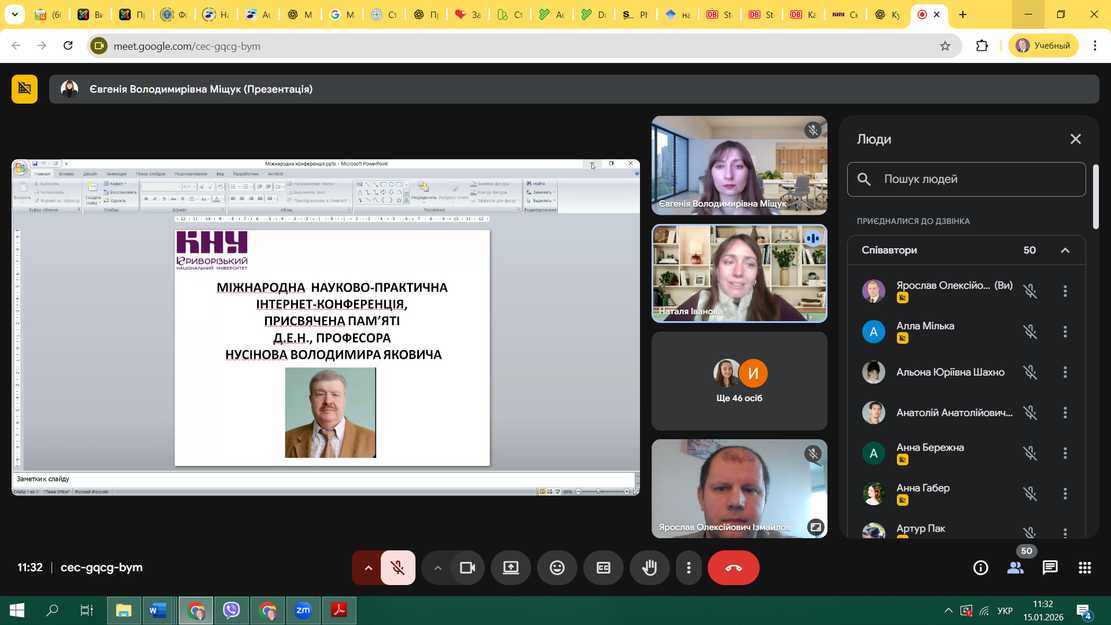Click the 'Ще 46 осіб' tile
The height and width of the screenshot is (625, 1111).
(x=739, y=381)
